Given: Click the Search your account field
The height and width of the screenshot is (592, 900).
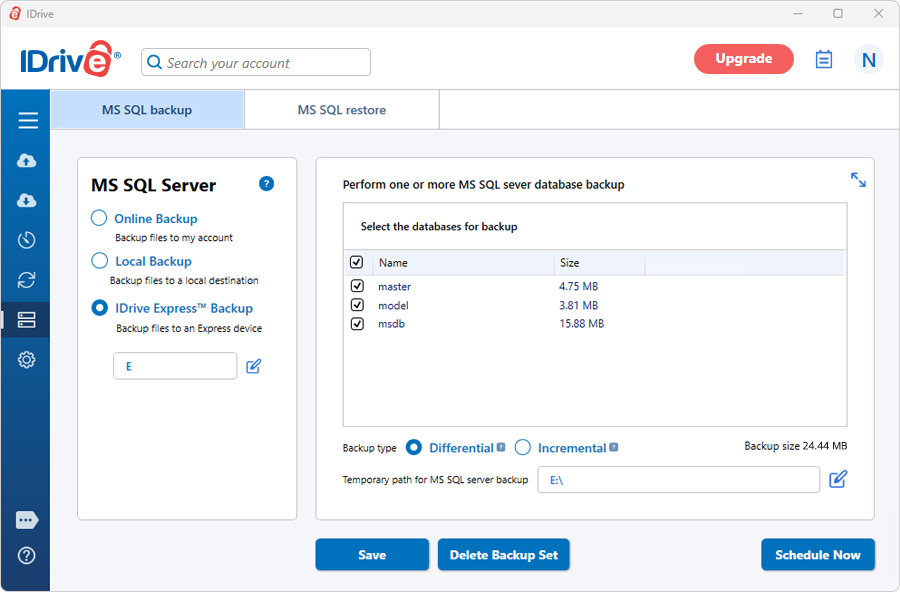Looking at the screenshot, I should (x=256, y=62).
